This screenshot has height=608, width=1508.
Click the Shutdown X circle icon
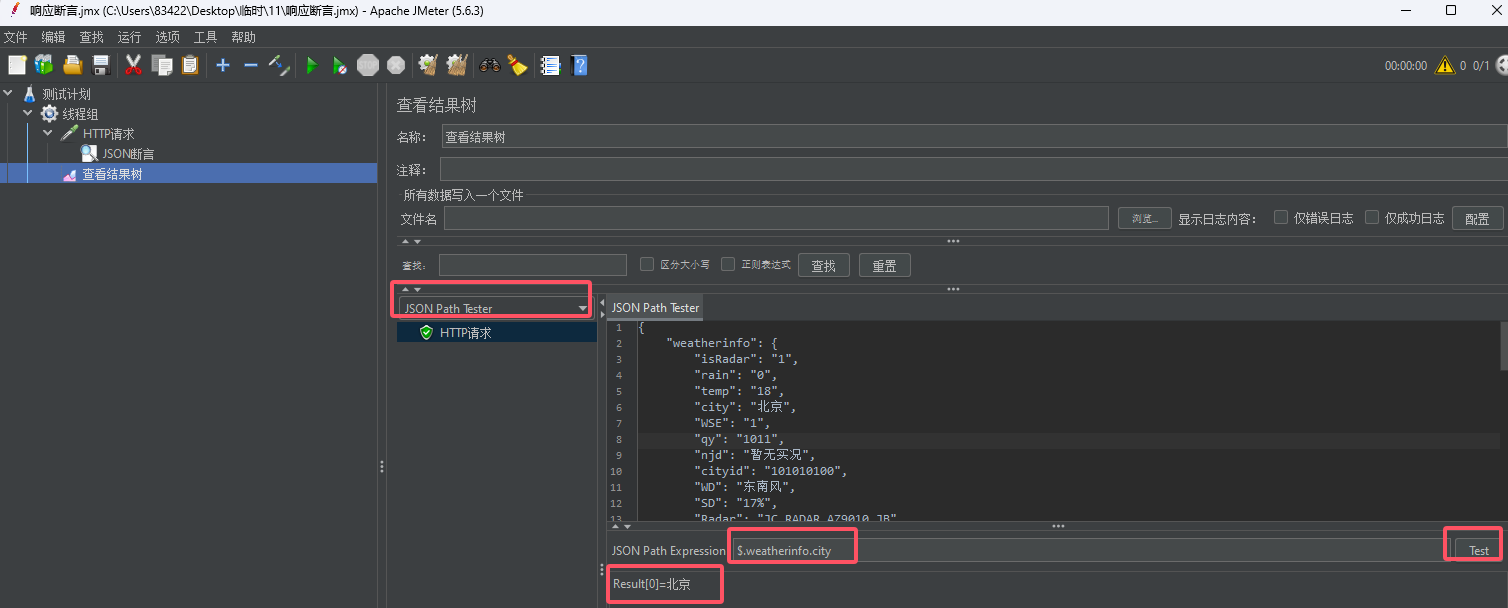(396, 65)
